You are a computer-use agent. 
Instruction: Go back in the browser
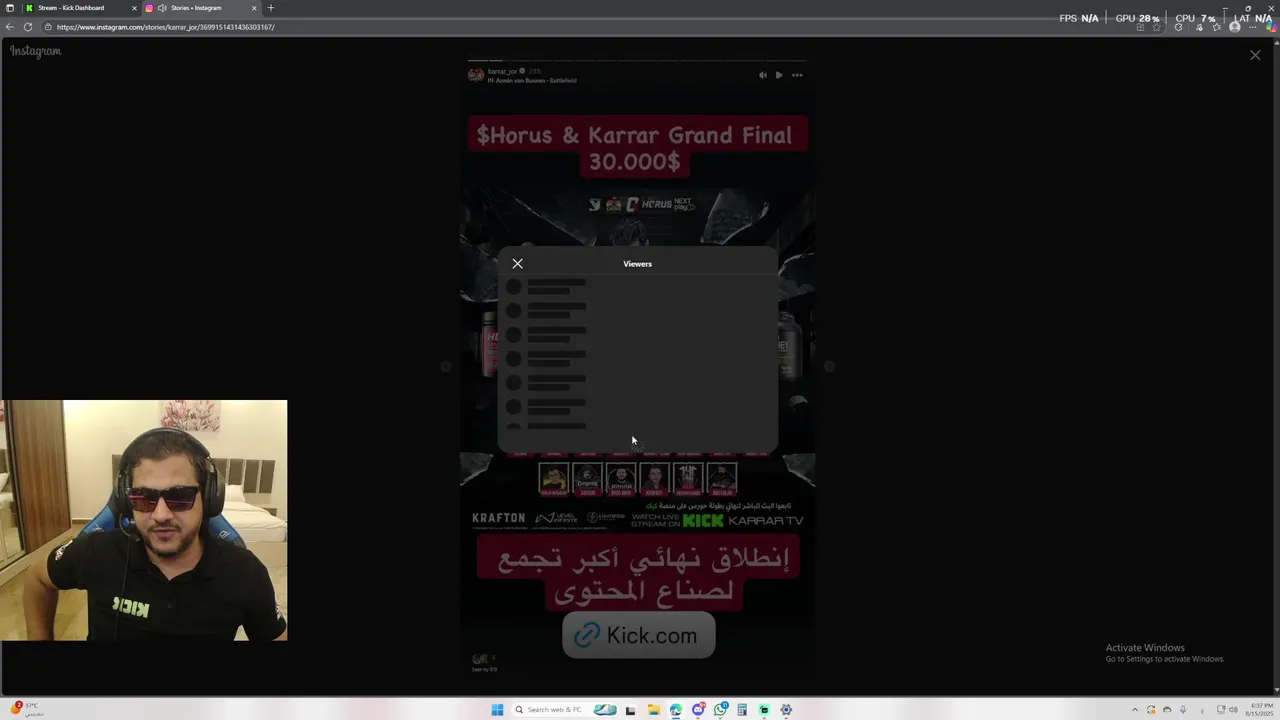tap(10, 27)
